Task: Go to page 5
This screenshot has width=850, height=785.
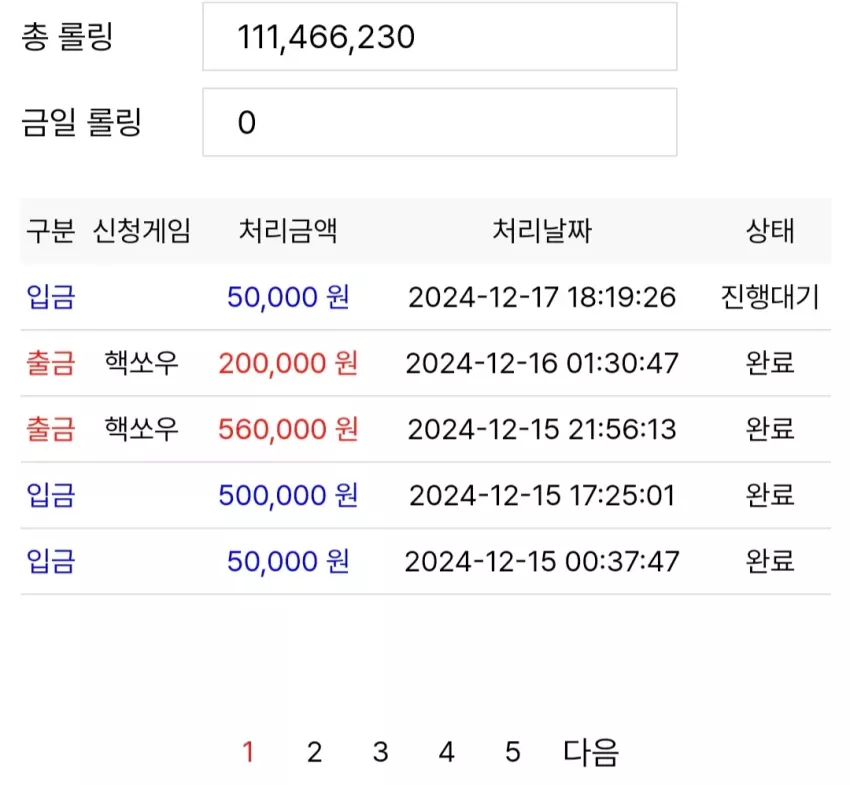Action: coord(513,752)
